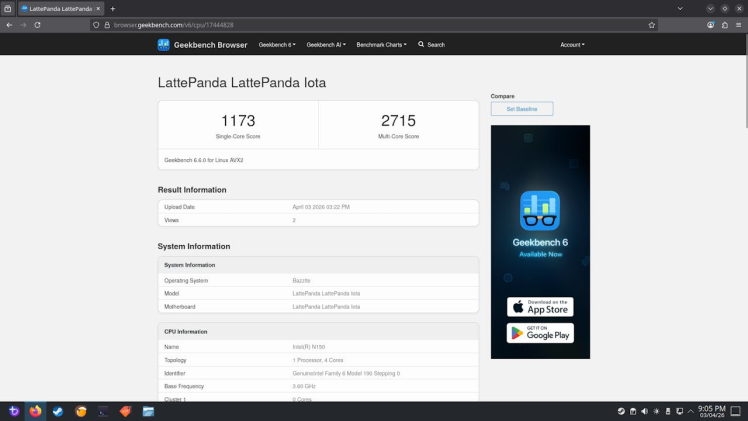Open the Benchmark Charts dropdown

(x=381, y=45)
